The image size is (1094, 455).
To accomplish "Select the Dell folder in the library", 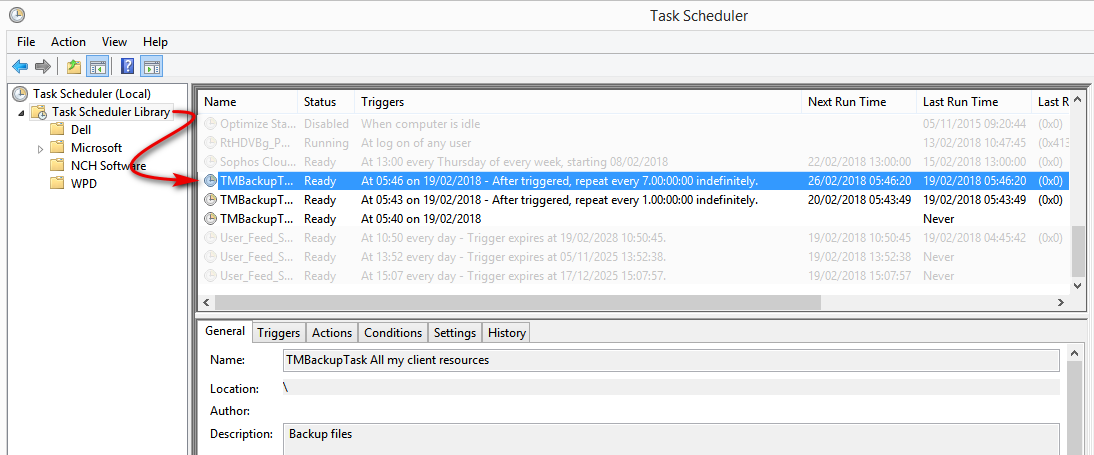I will click(x=81, y=130).
